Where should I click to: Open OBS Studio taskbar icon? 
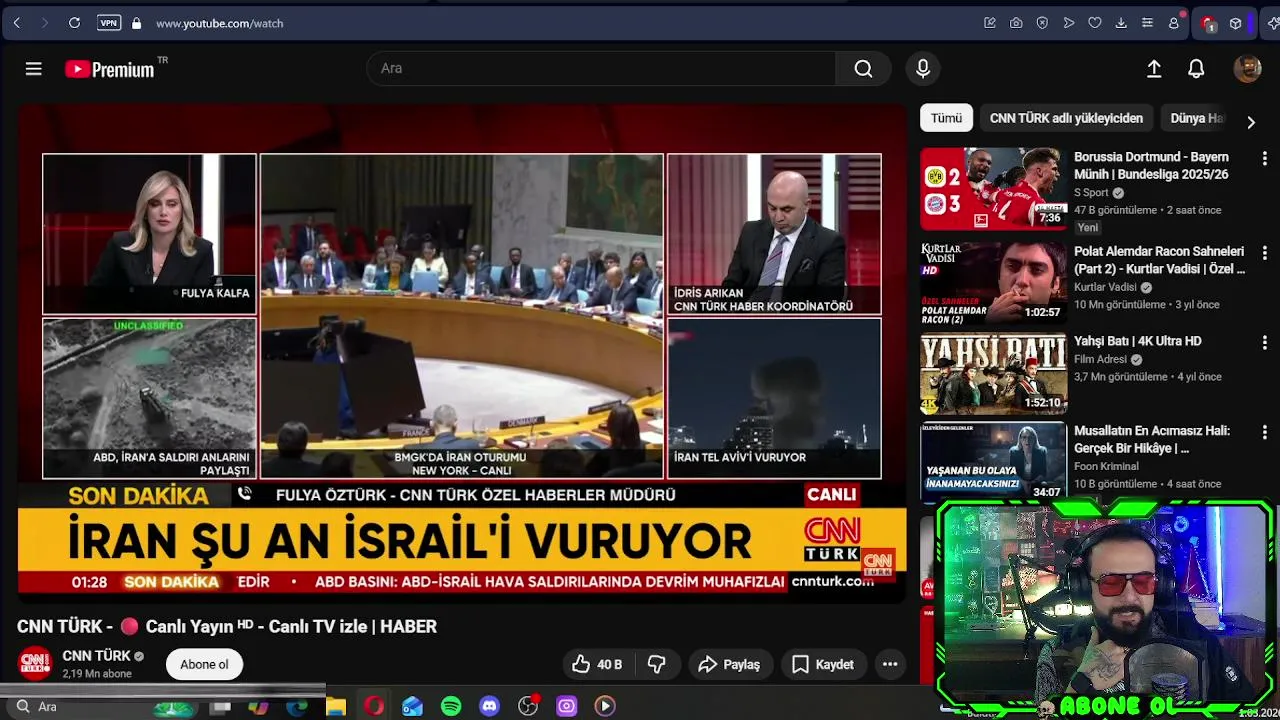click(x=528, y=706)
